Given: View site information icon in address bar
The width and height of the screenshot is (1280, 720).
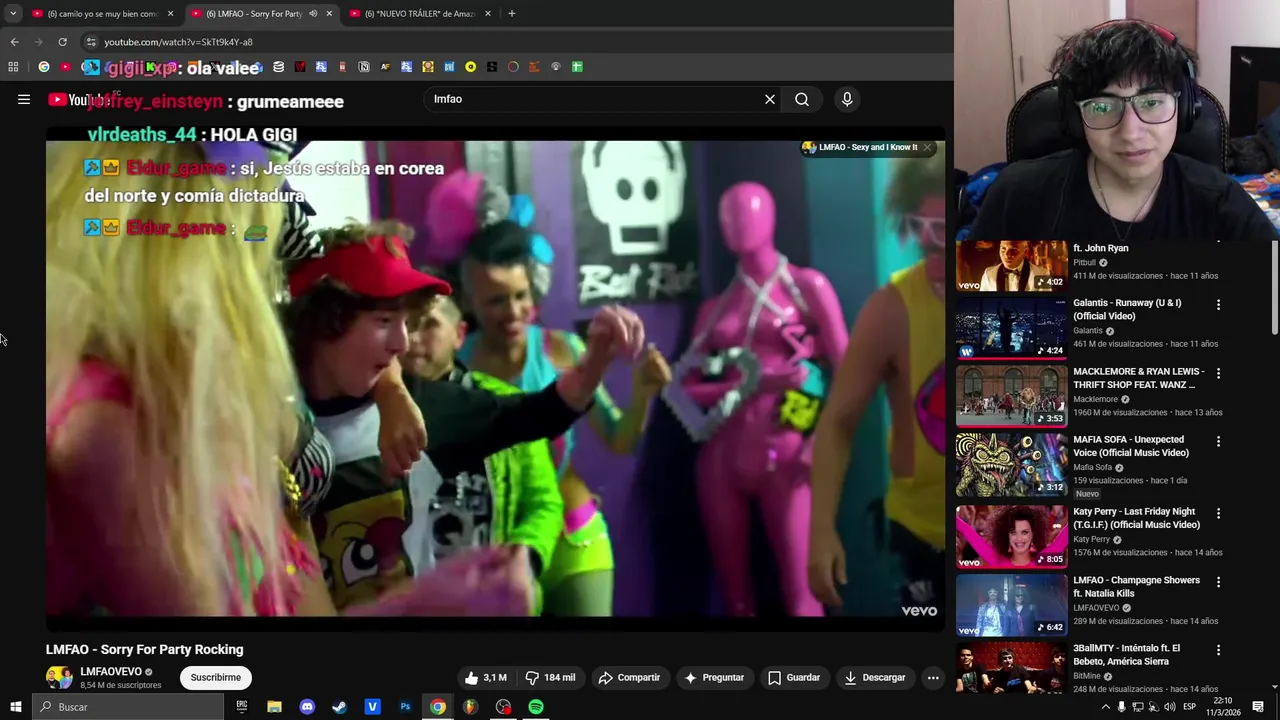Looking at the screenshot, I should (91, 42).
